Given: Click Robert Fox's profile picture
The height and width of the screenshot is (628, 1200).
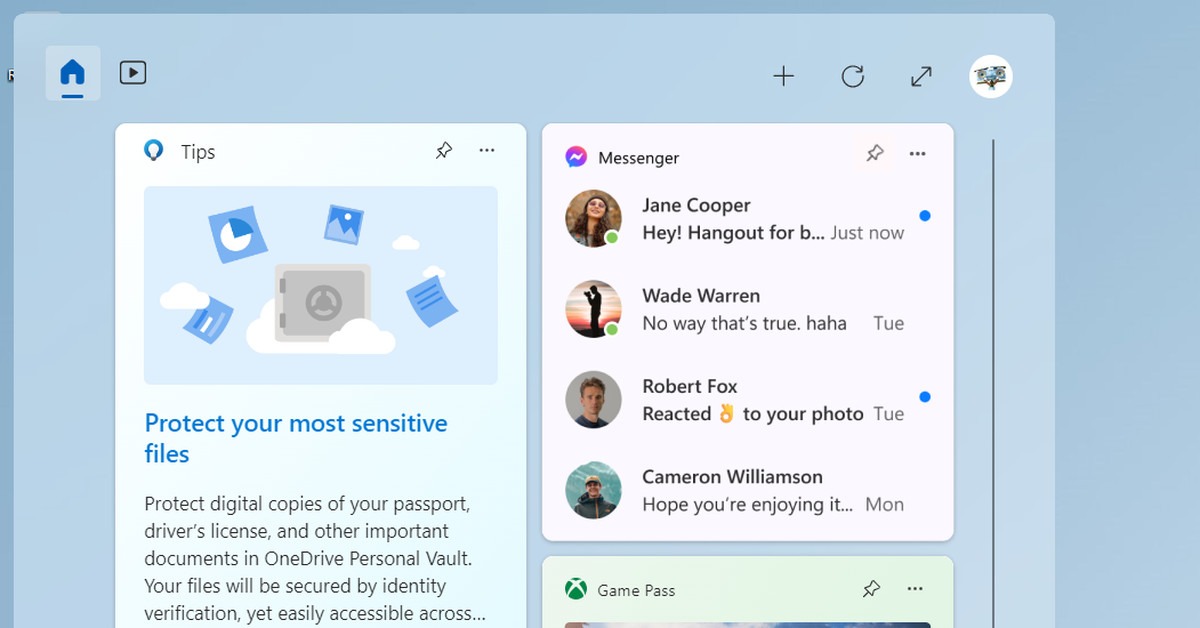Looking at the screenshot, I should [593, 400].
